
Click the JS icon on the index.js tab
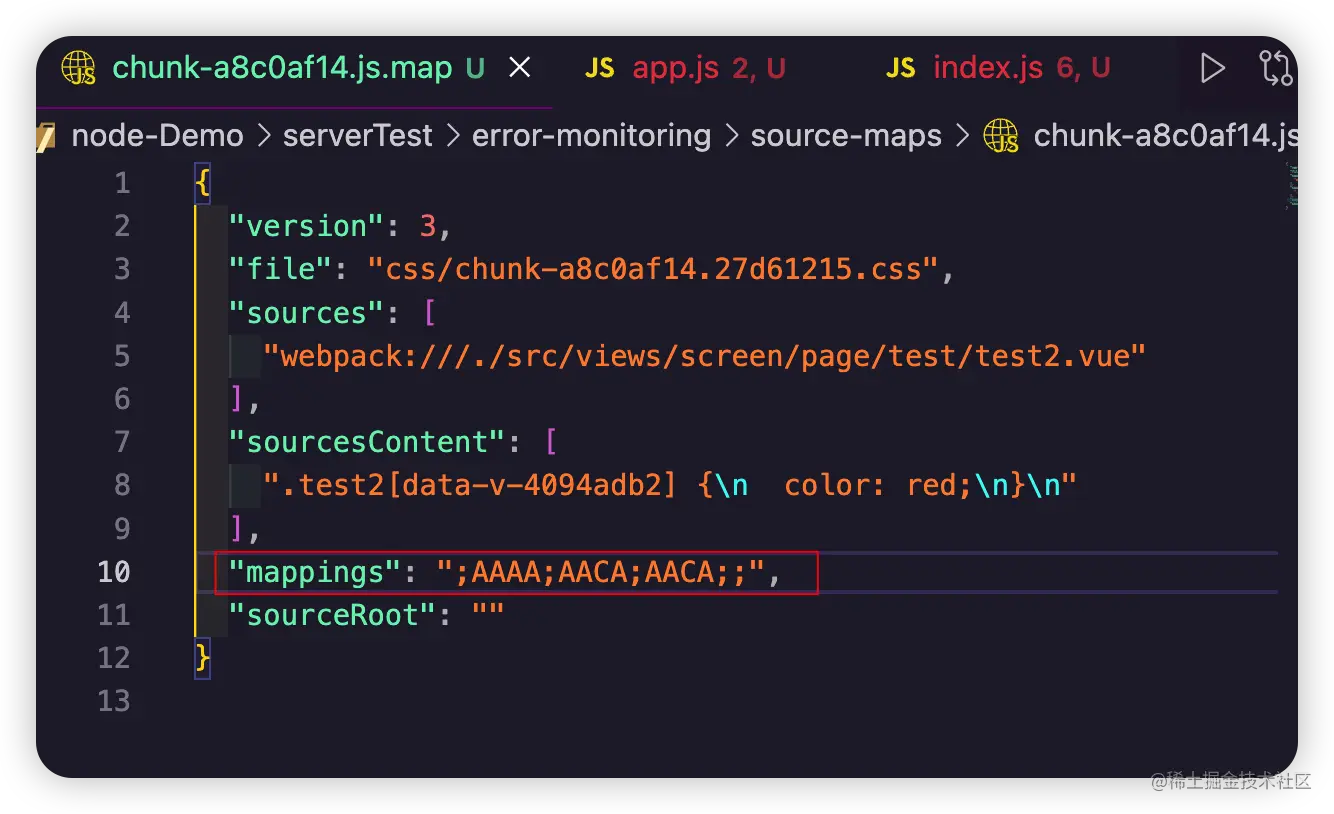pos(900,68)
